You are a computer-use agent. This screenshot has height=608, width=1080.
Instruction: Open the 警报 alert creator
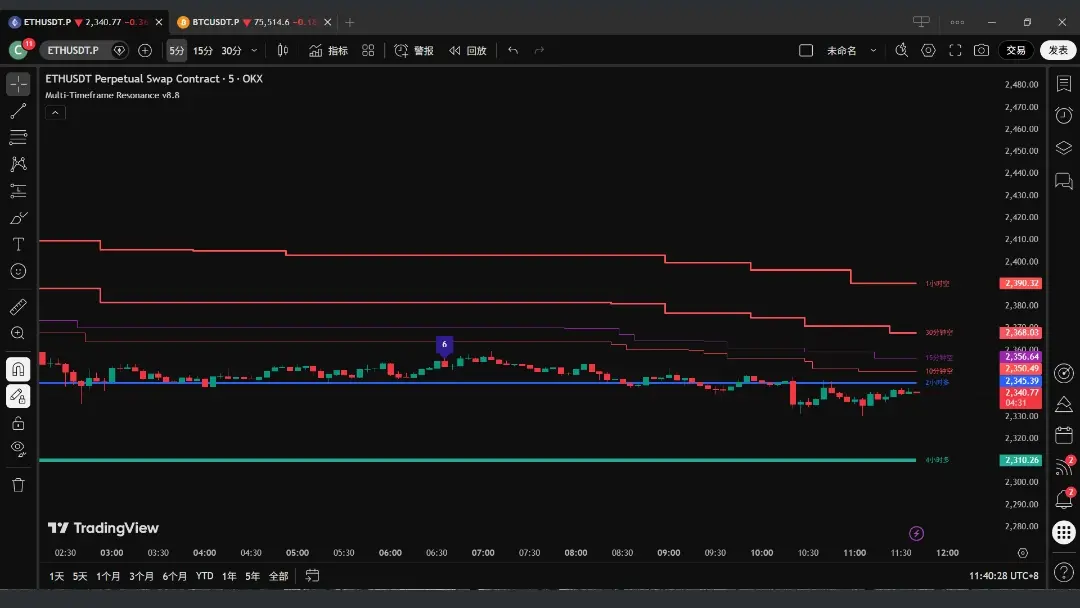coord(414,50)
